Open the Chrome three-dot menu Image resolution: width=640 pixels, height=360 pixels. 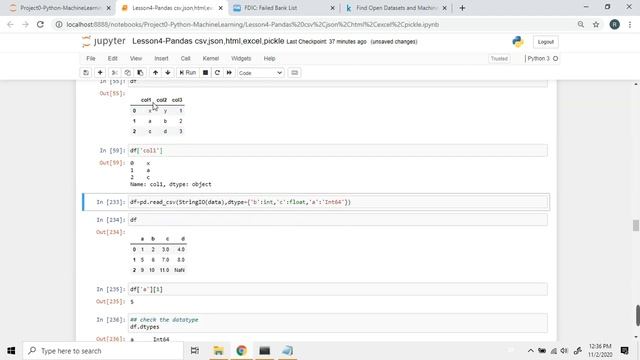point(630,24)
